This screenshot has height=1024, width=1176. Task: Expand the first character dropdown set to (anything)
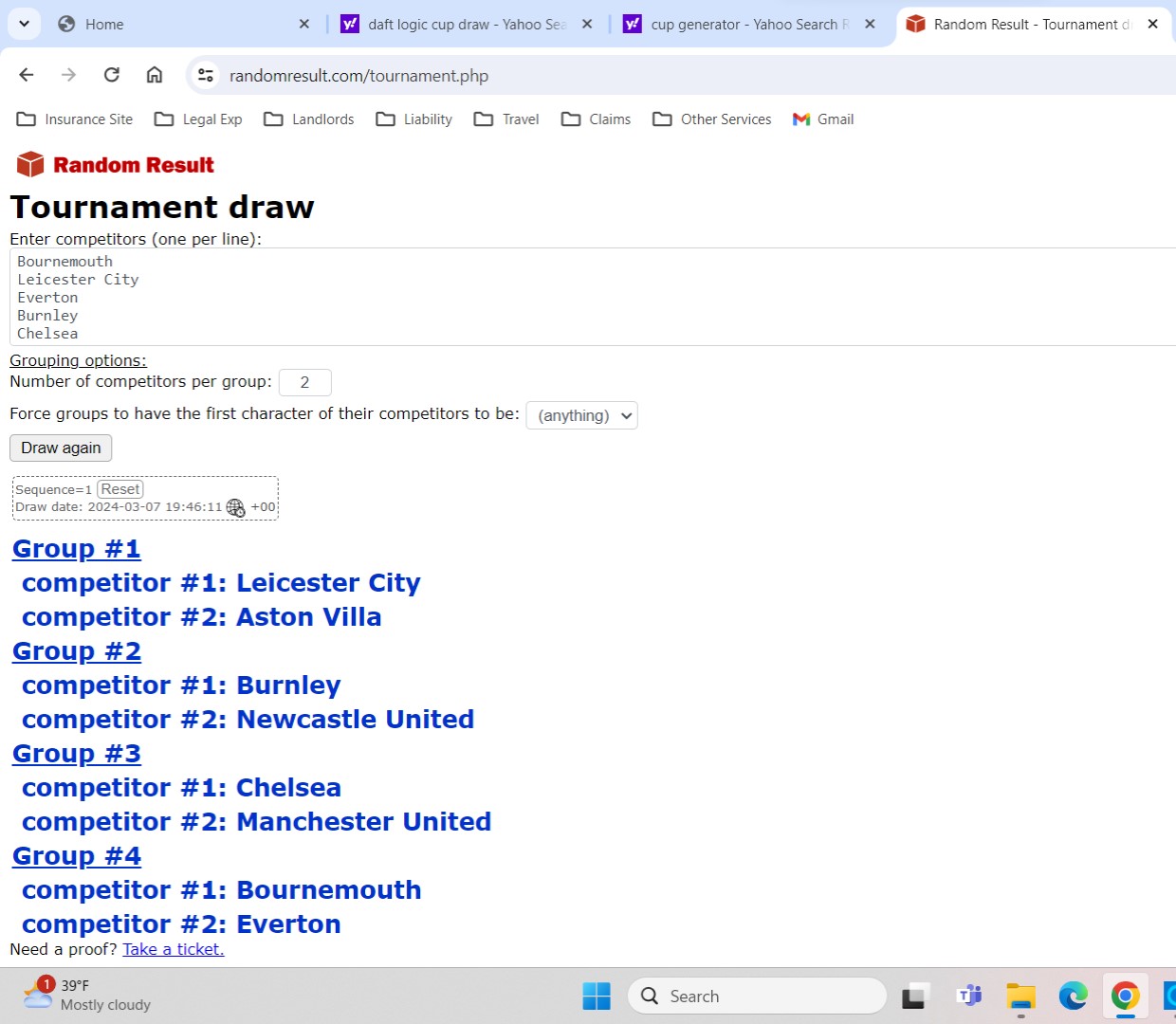582,415
